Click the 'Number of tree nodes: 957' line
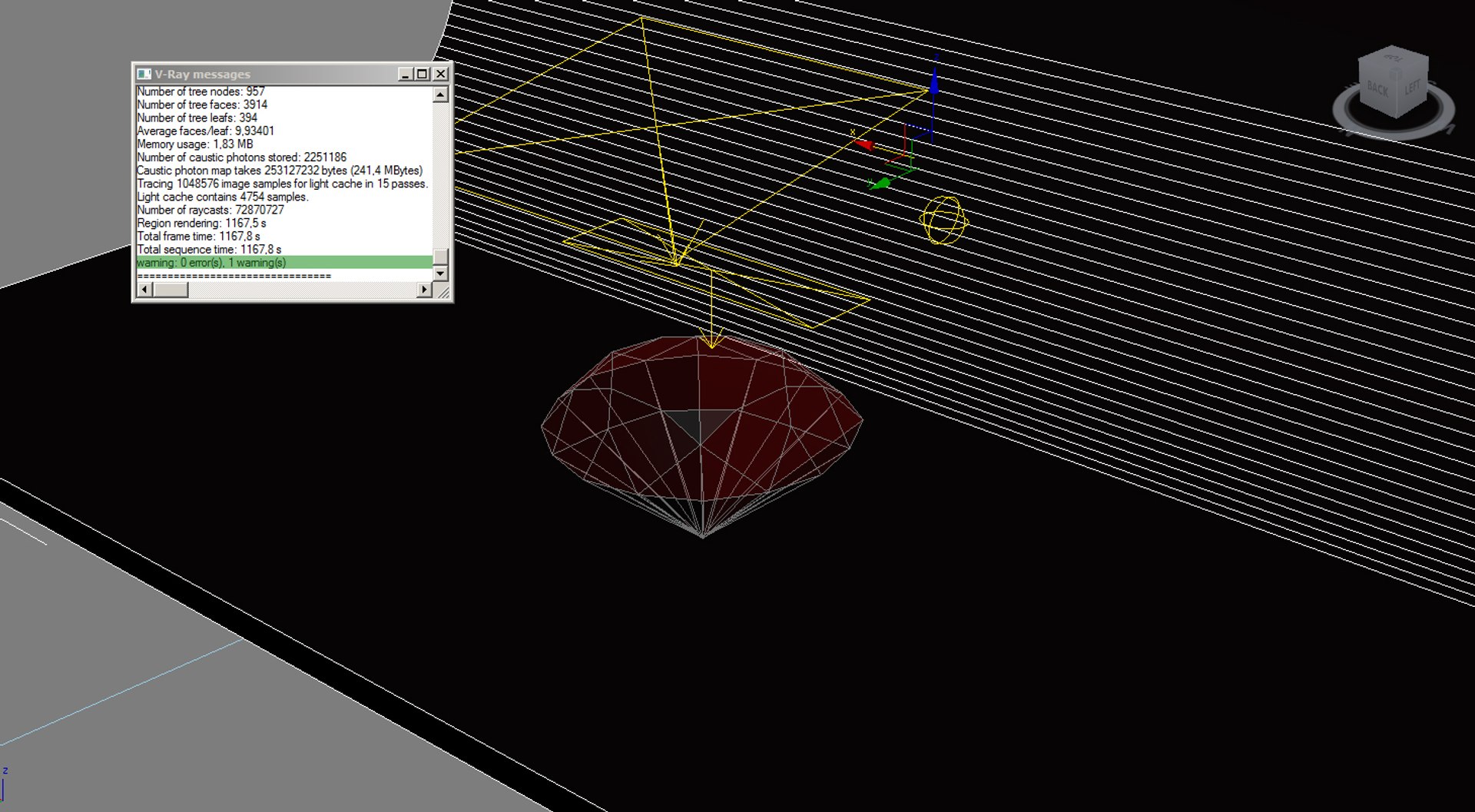 click(x=201, y=91)
